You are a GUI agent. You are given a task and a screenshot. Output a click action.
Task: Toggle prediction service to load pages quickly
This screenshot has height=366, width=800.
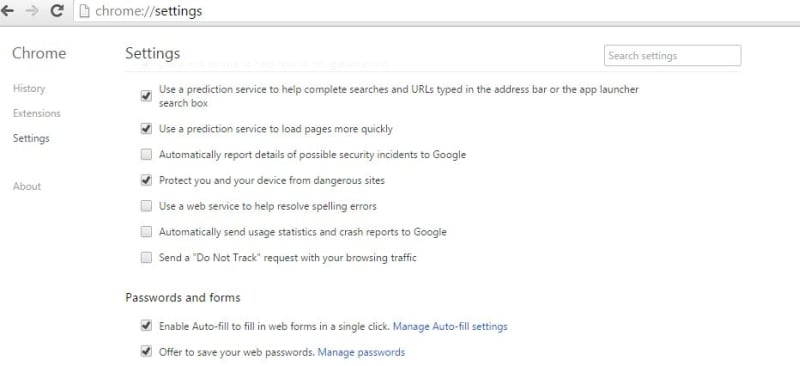pos(146,129)
